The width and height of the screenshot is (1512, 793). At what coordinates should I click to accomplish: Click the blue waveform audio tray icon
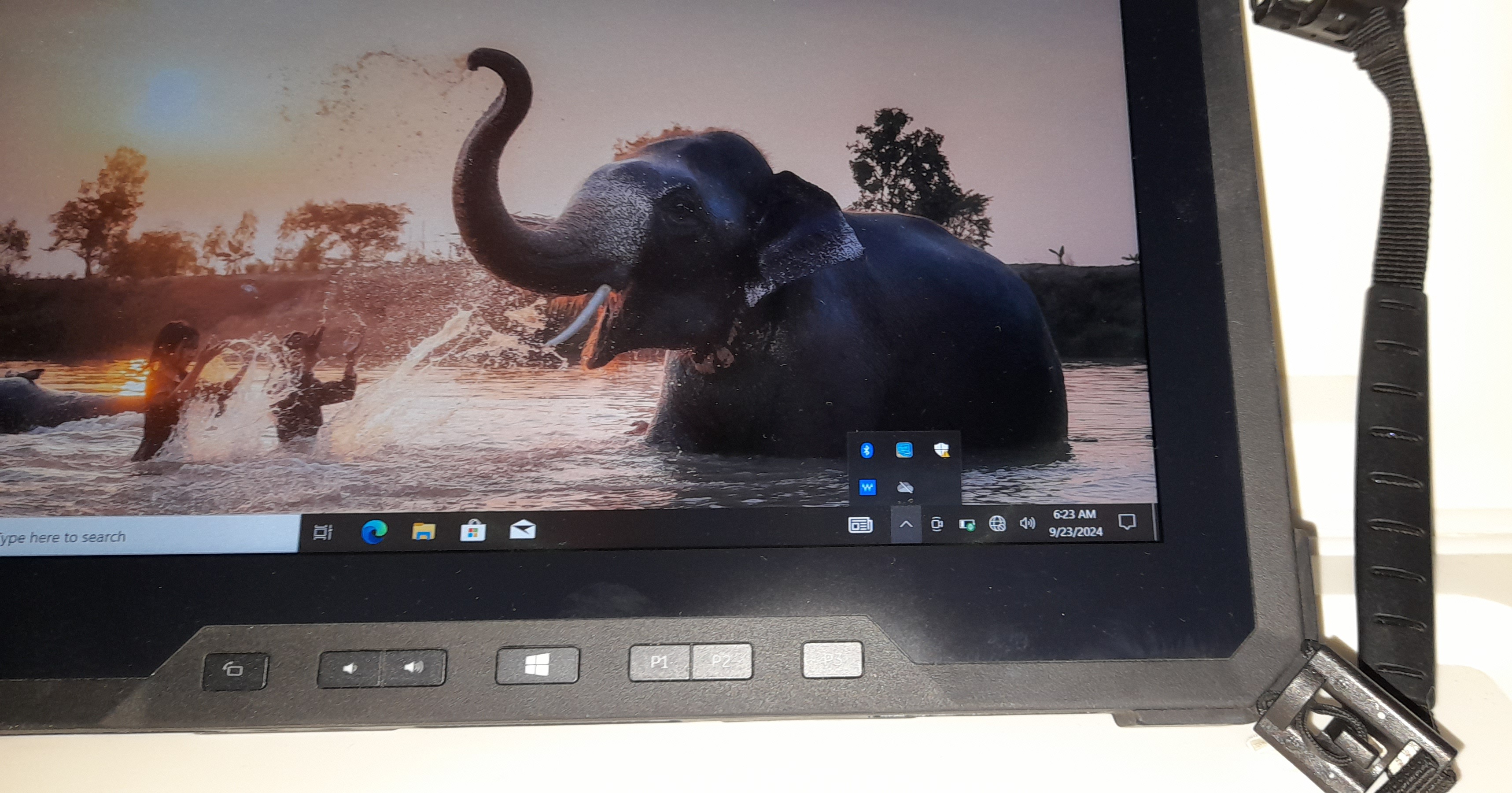[867, 487]
